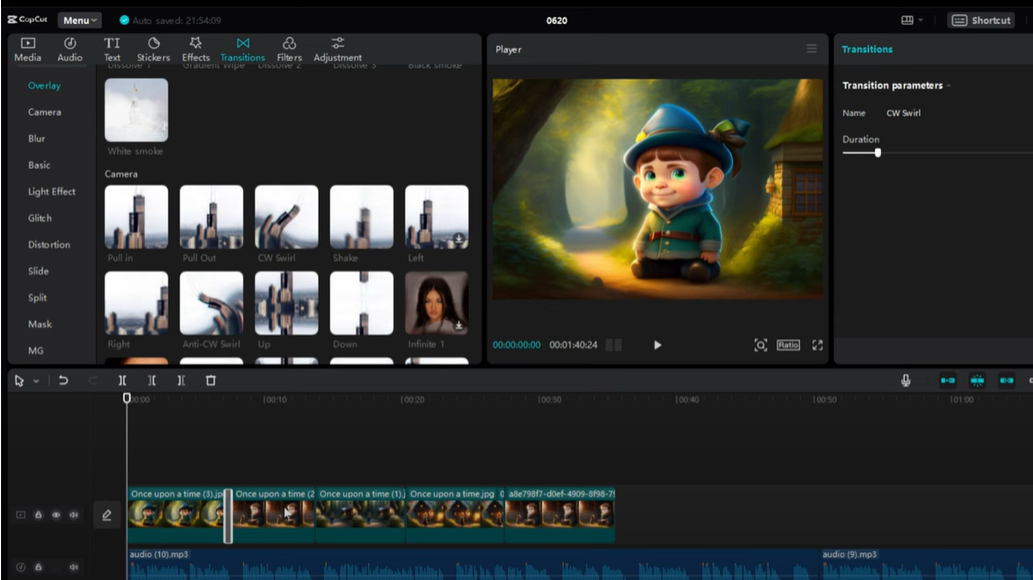Click the Split tool in timeline toolbar
The width and height of the screenshot is (1033, 580).
point(122,381)
